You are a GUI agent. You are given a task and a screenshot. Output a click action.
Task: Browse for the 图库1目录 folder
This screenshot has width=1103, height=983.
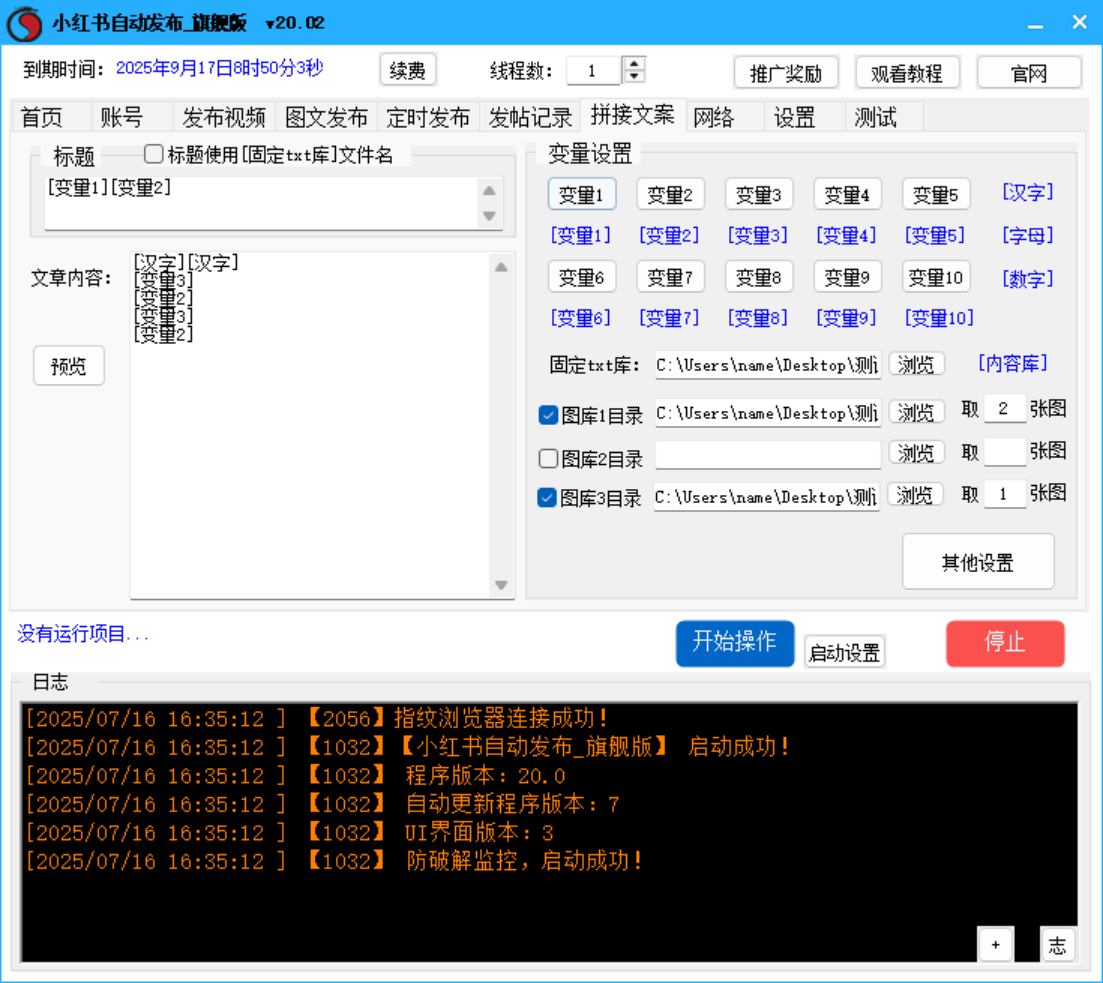916,412
